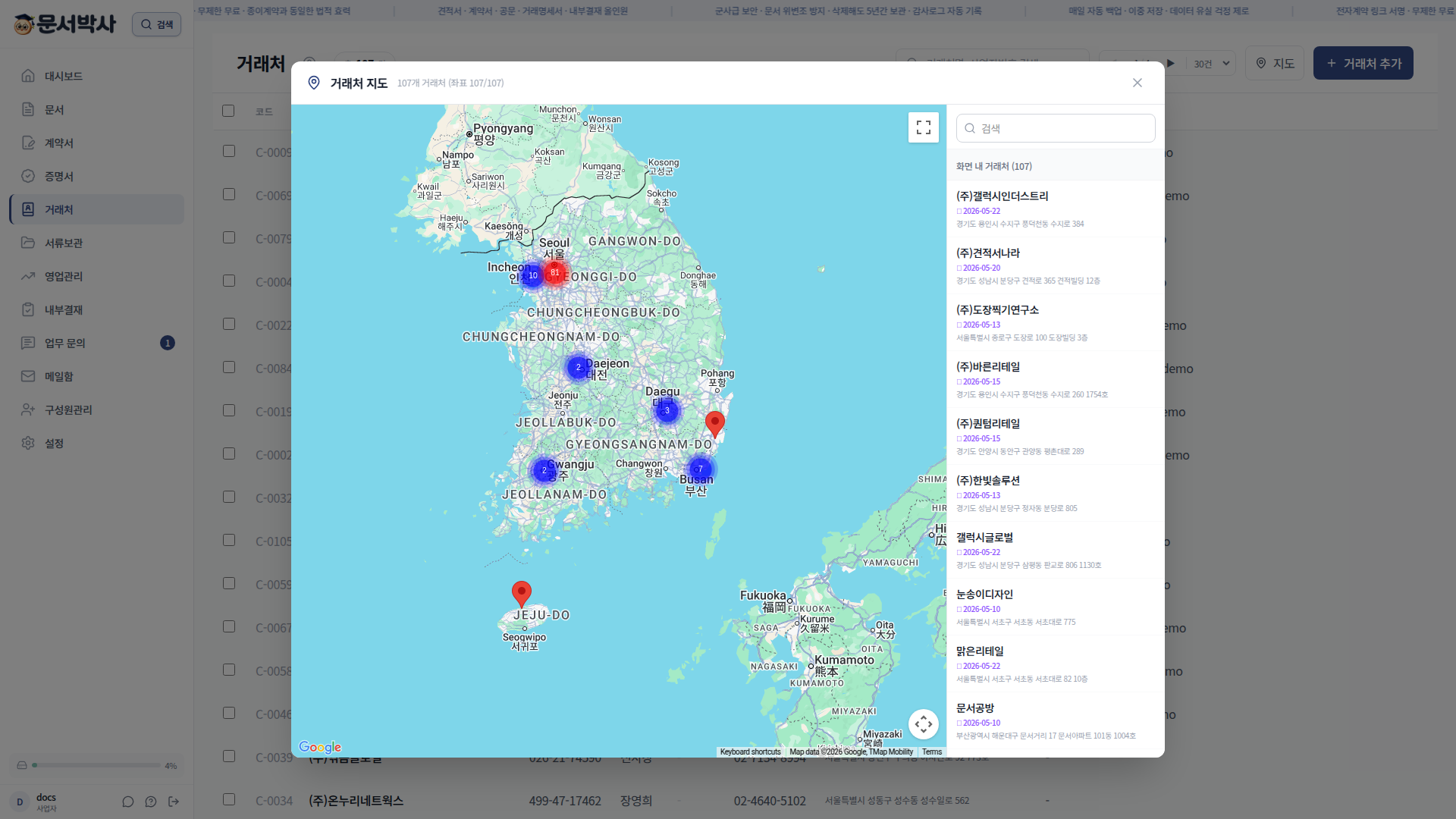Click the 거래처 추가 button
Image resolution: width=1456 pixels, height=819 pixels.
[x=1363, y=63]
